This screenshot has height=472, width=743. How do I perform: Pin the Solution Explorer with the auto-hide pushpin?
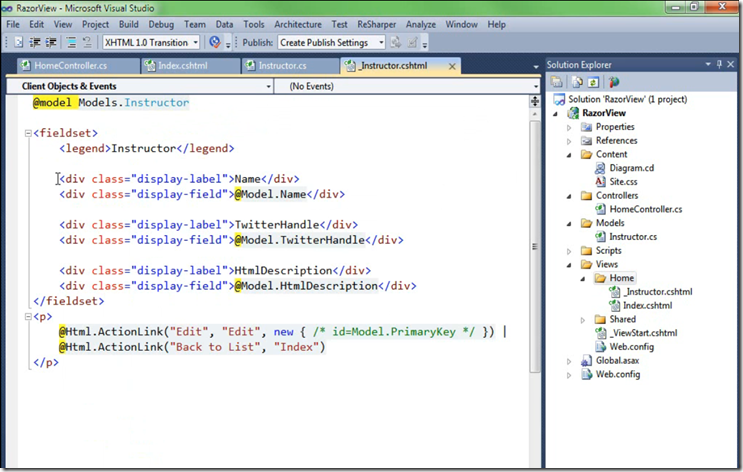(x=719, y=64)
